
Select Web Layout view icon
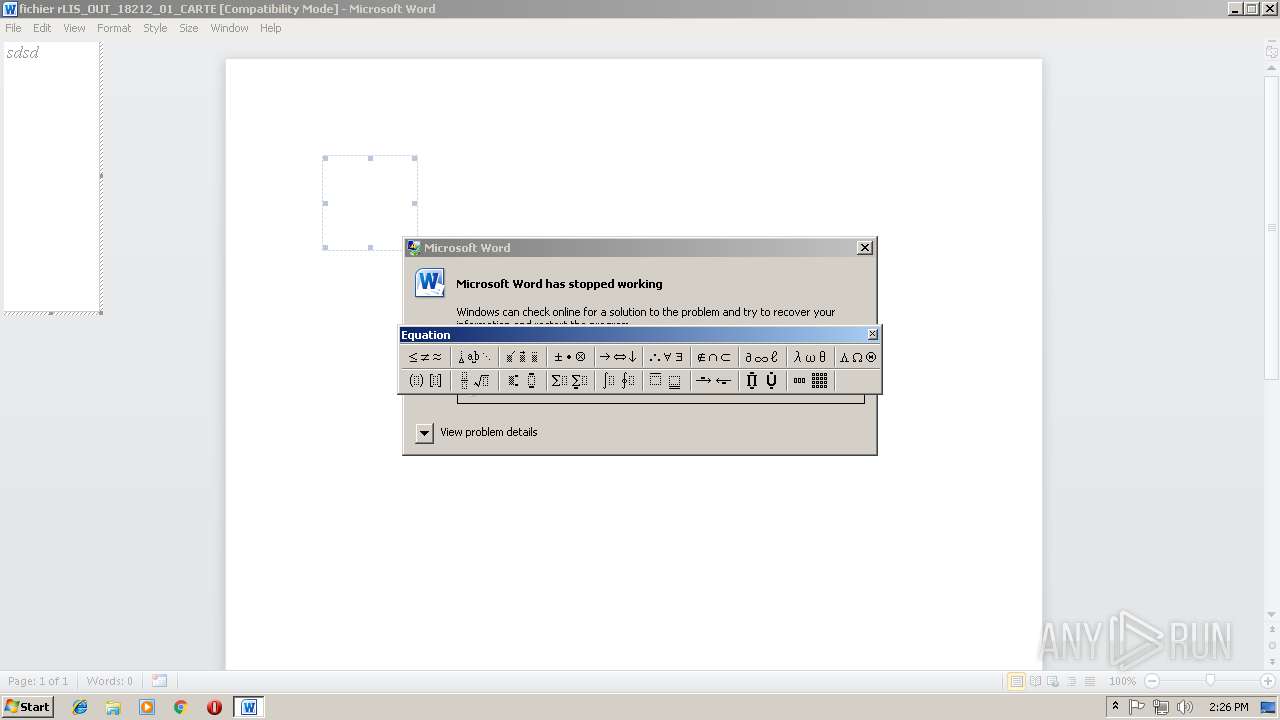coord(1053,681)
